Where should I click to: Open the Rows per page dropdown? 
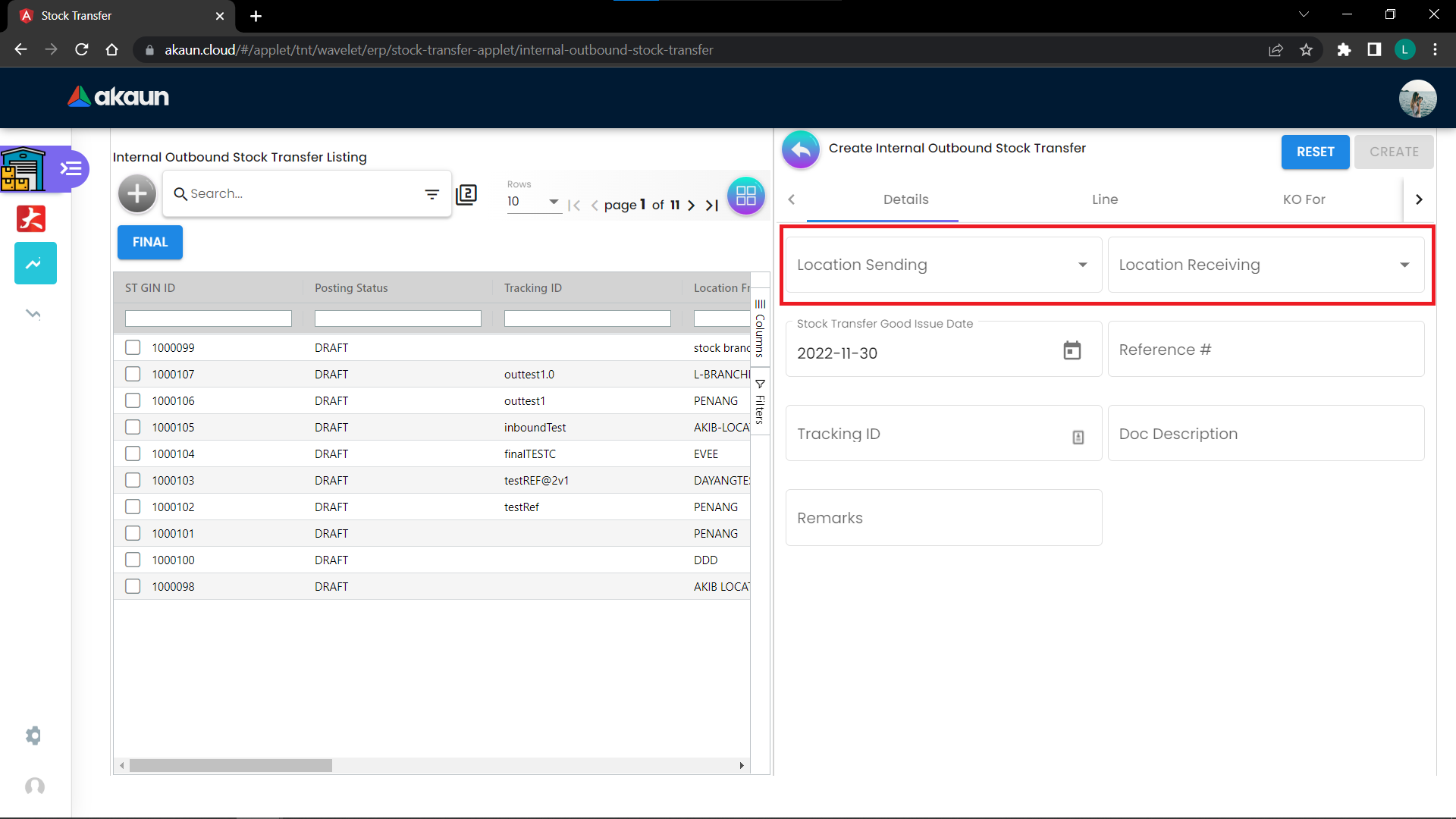tap(534, 201)
